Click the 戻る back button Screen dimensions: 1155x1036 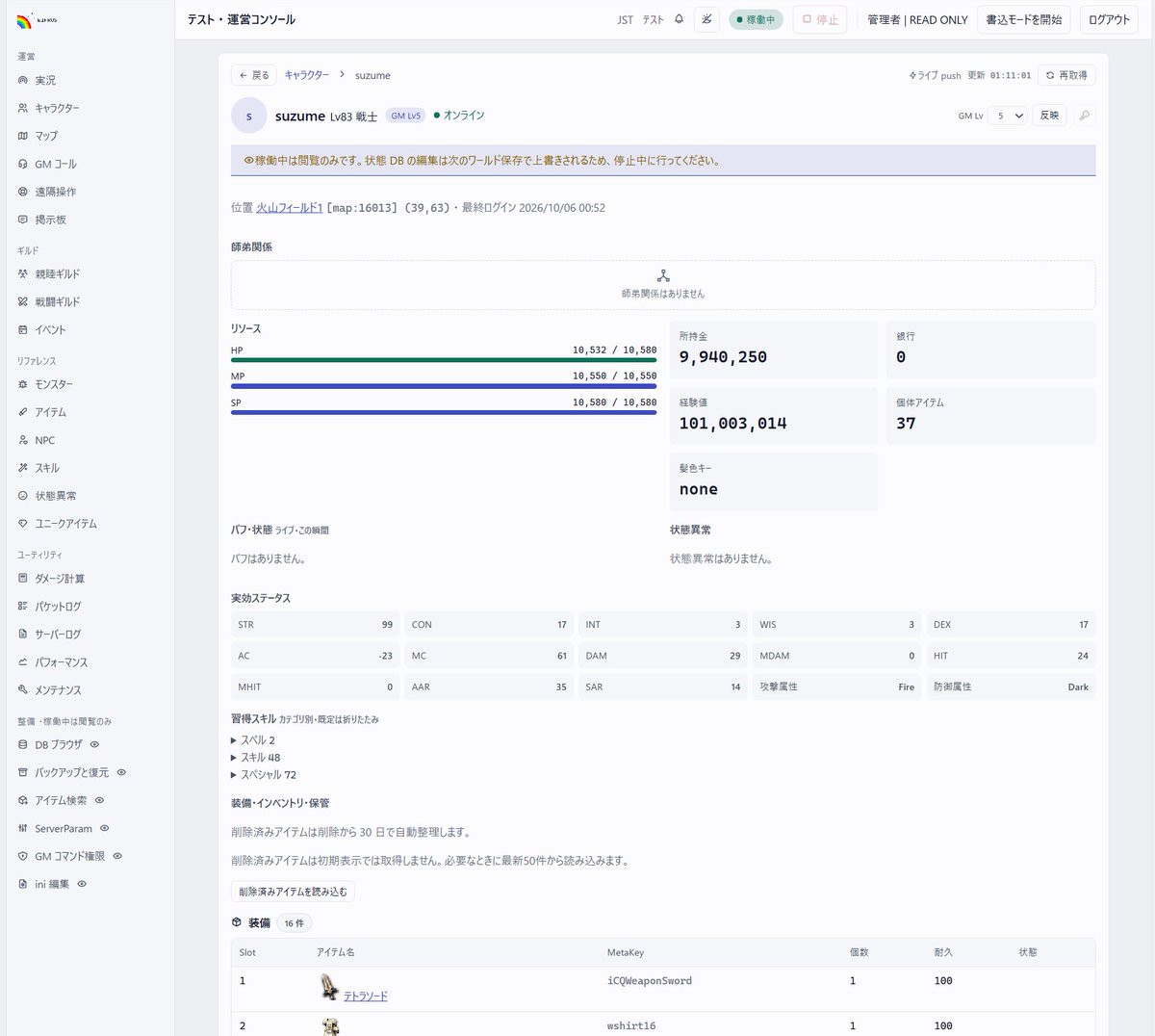(x=254, y=75)
